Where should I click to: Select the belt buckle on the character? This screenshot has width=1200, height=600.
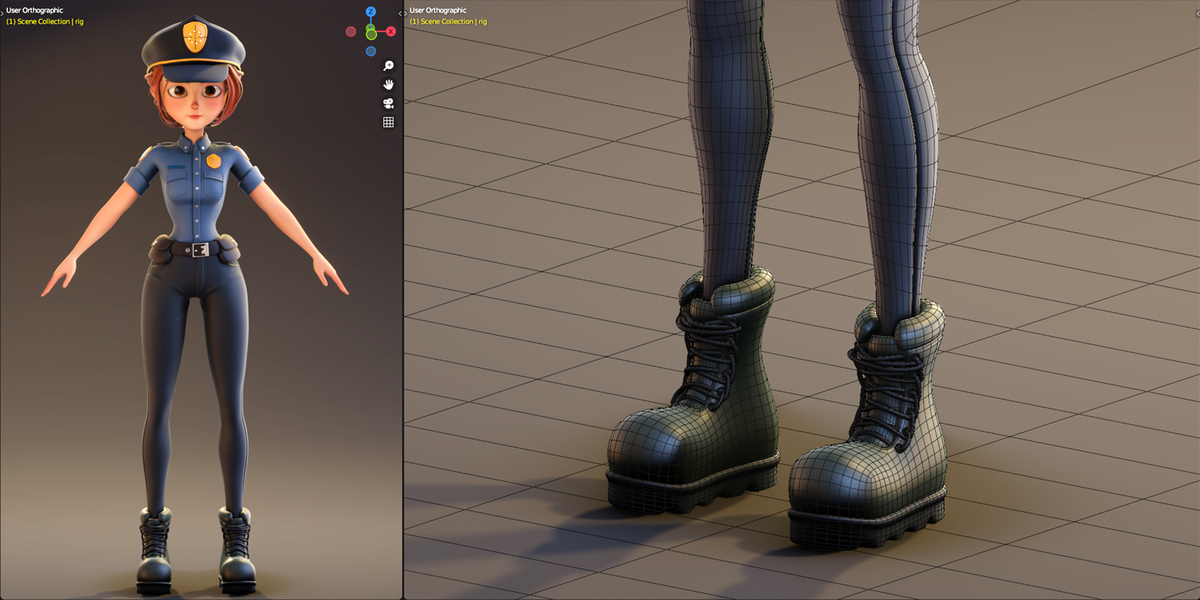point(199,249)
